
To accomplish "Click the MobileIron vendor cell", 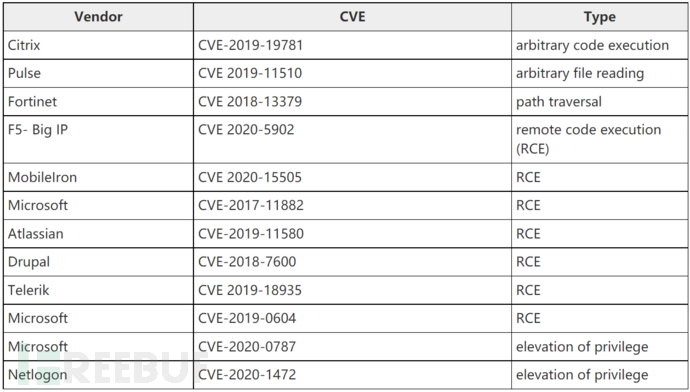I will click(x=98, y=177).
